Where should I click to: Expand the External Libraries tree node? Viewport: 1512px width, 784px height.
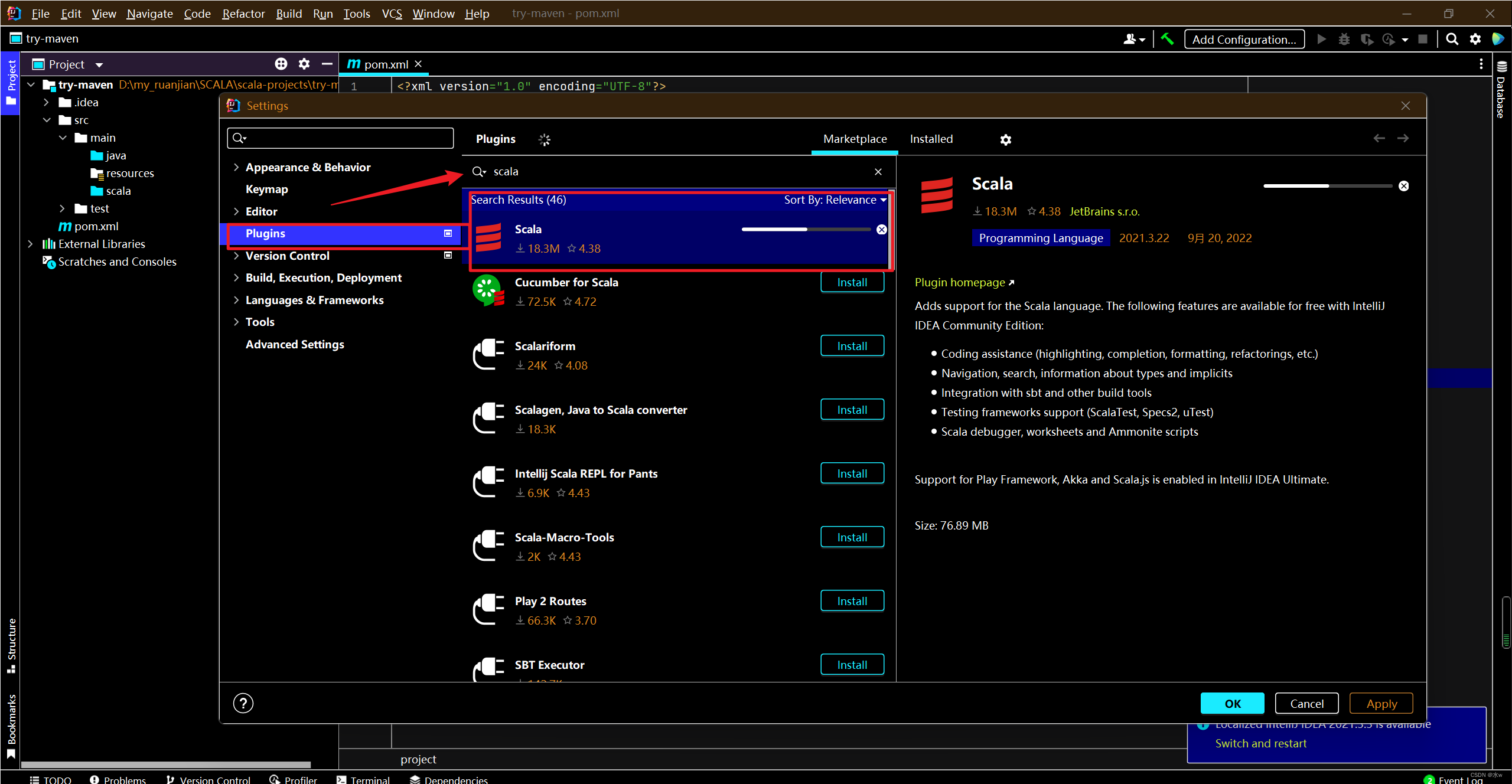31,244
